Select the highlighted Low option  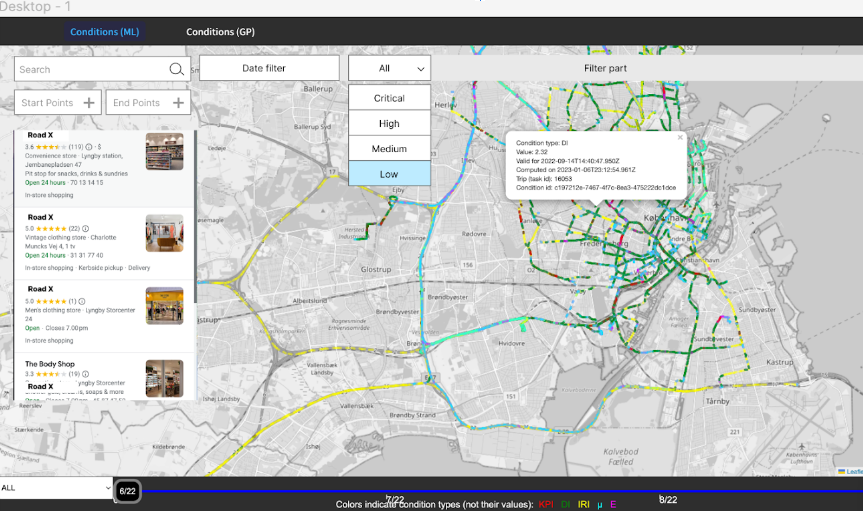[389, 174]
